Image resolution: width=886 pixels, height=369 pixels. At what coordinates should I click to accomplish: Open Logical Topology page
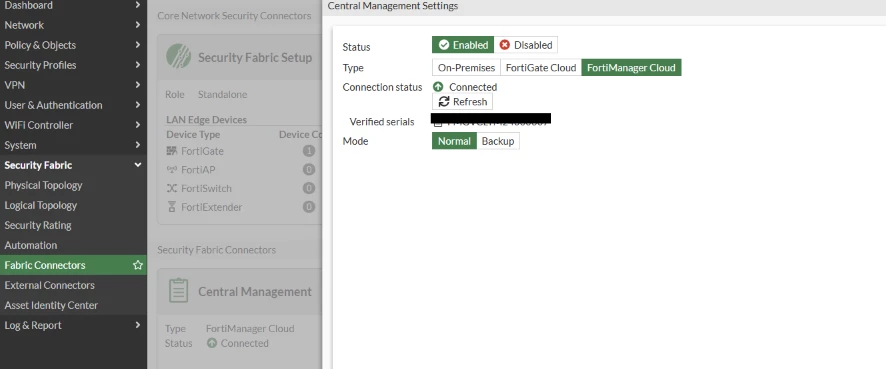pyautogui.click(x=73, y=205)
